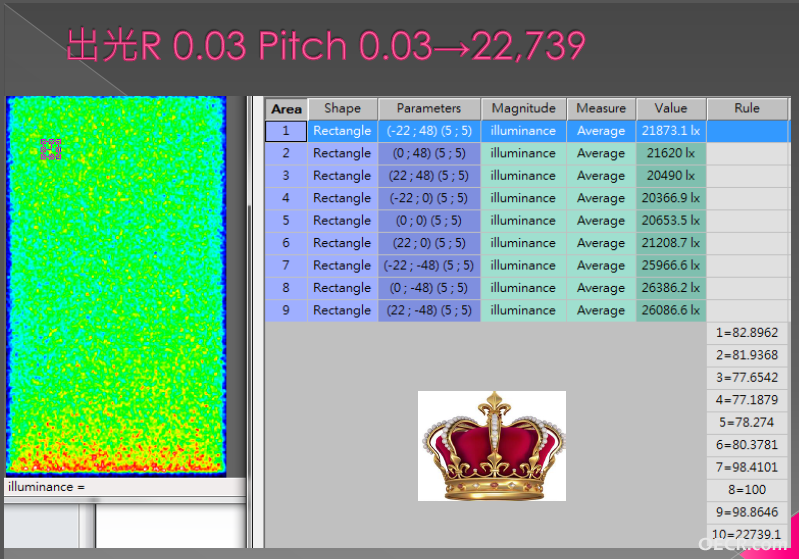Click the magenta measurement rectangle on illuminance map
The width and height of the screenshot is (799, 559).
[51, 149]
